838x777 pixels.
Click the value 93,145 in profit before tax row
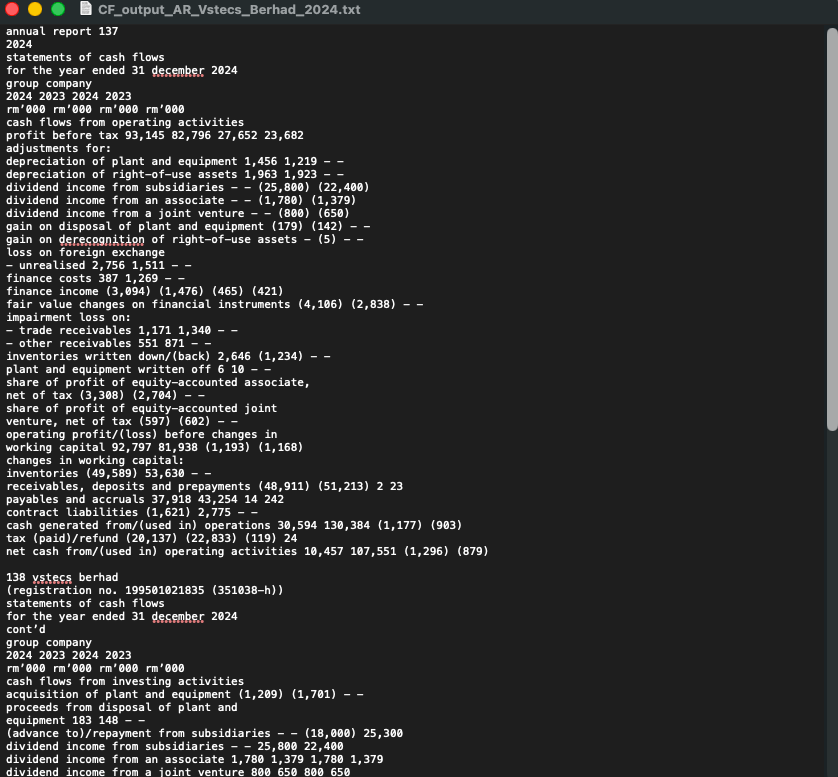tap(145, 136)
